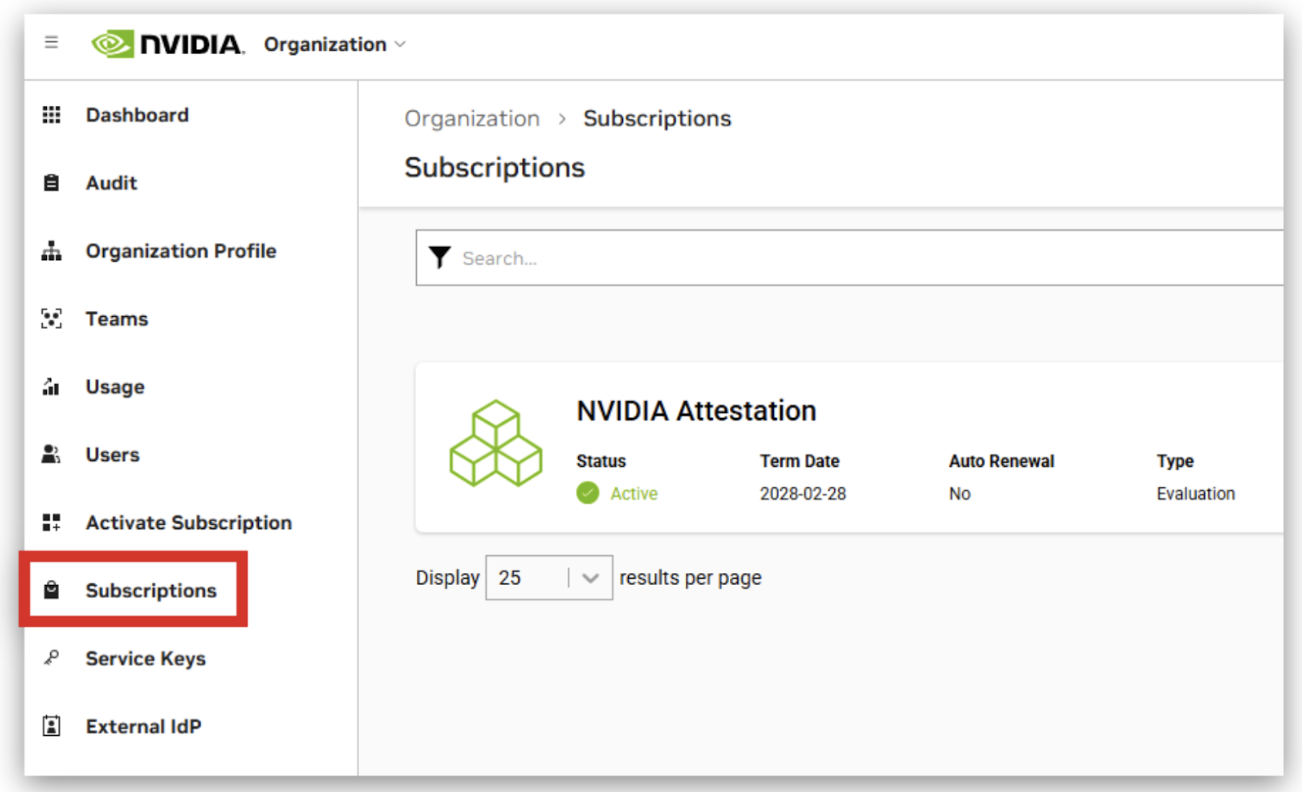Click the Service Keys key icon

tap(51, 658)
